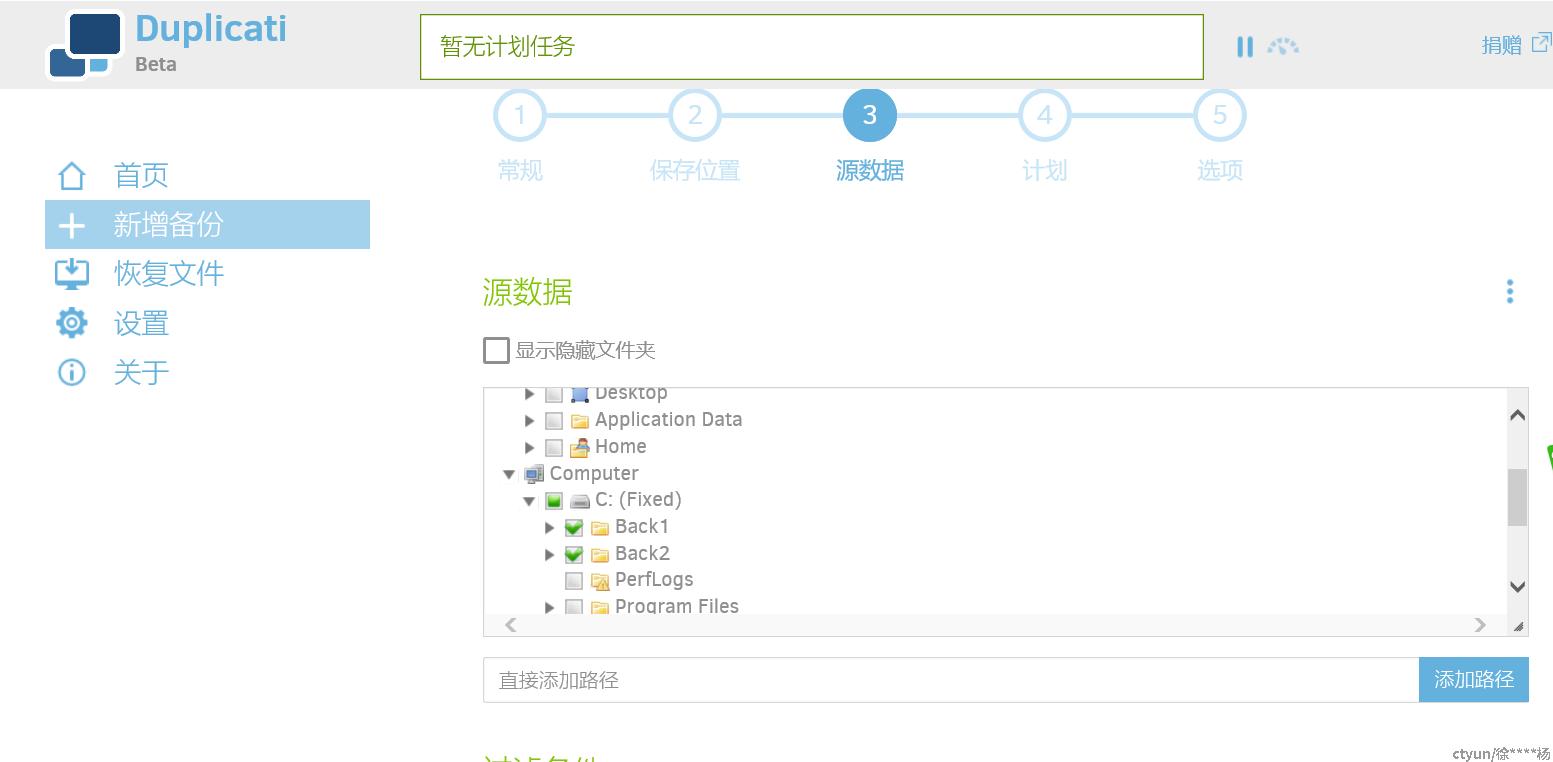Viewport: 1553px width, 762px height.
Task: Click the Duplicati title link
Action: point(211,29)
